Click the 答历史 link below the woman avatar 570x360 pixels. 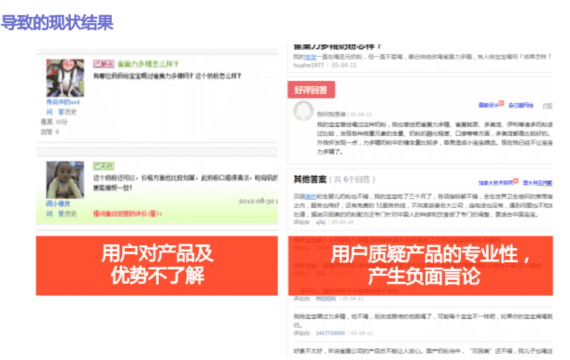[67, 112]
